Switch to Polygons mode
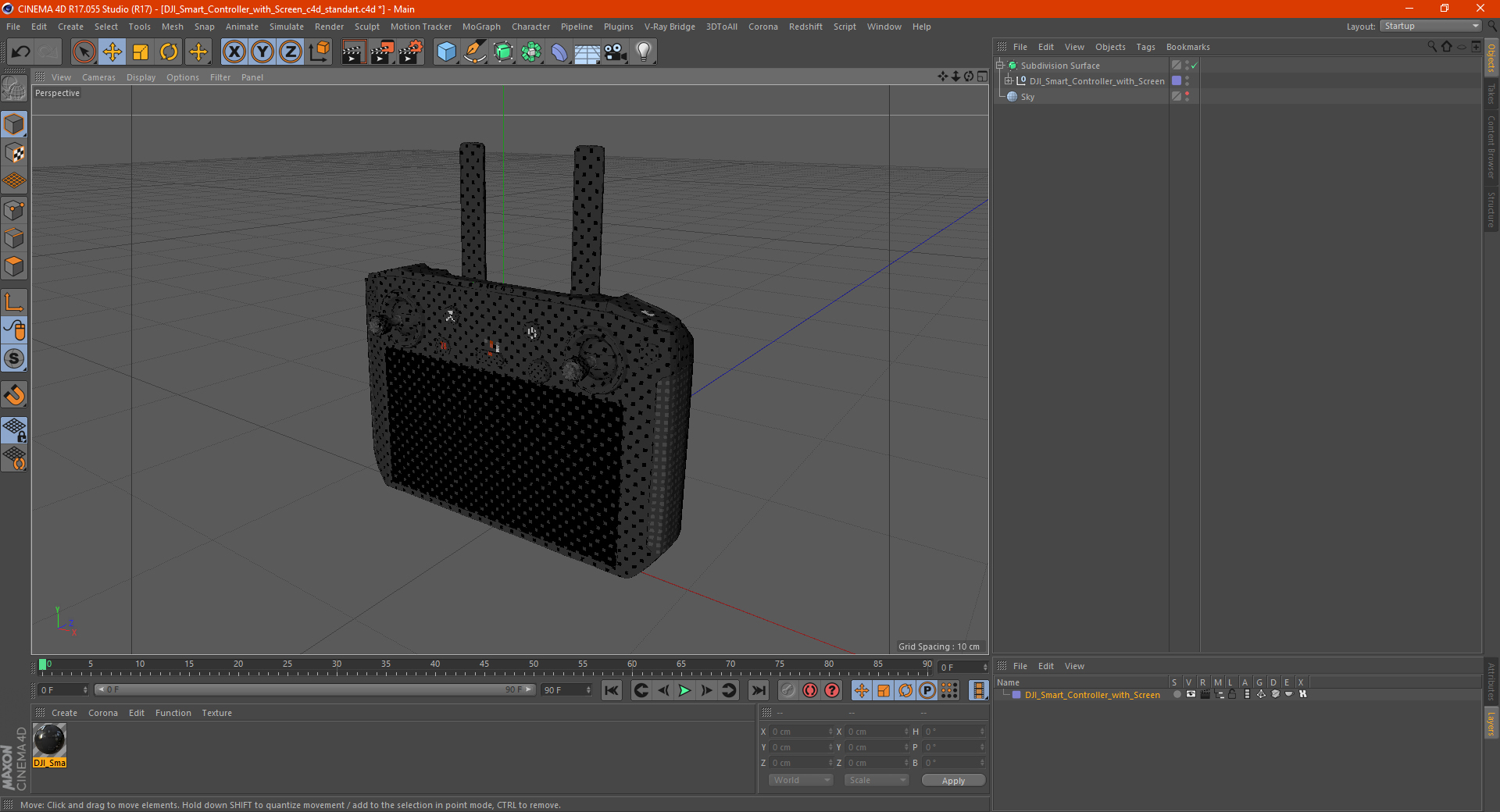Image resolution: width=1500 pixels, height=812 pixels. pyautogui.click(x=14, y=266)
